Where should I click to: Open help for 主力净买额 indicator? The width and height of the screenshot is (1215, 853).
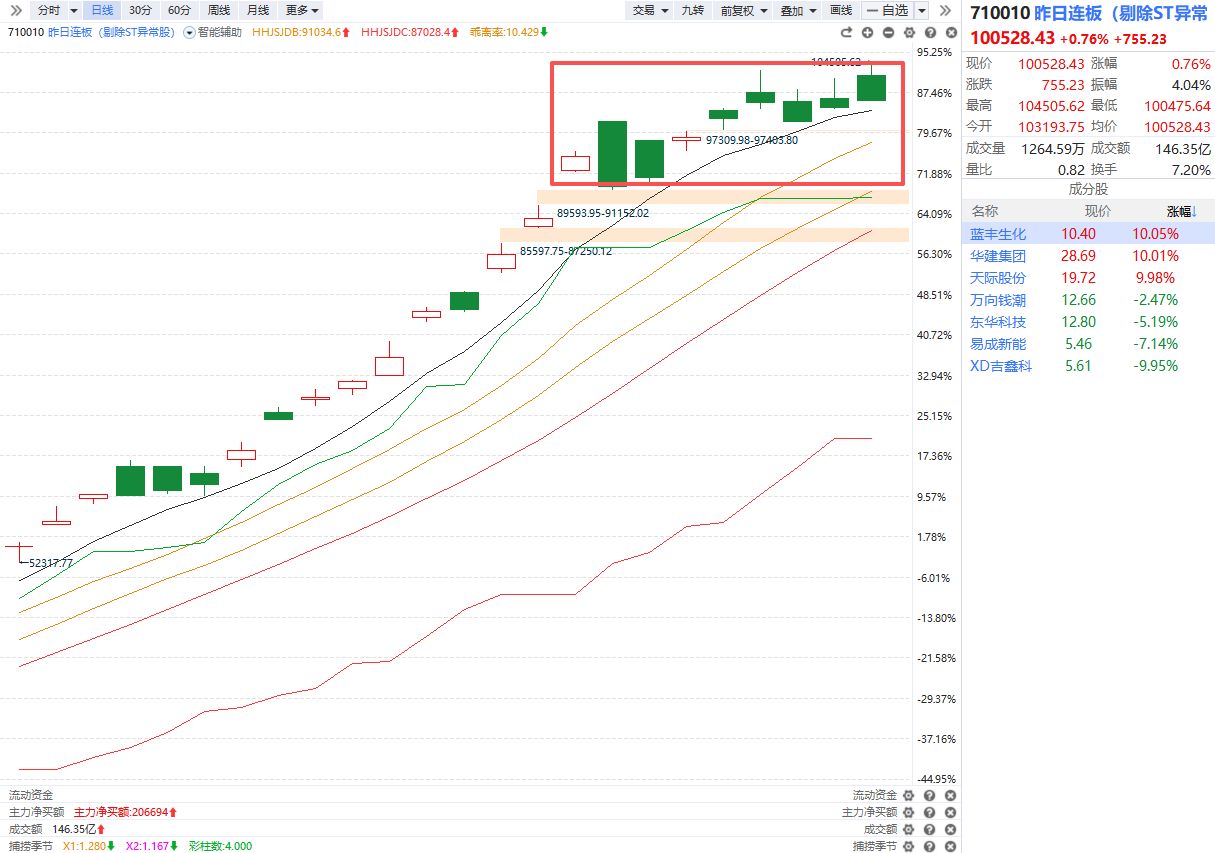tap(929, 812)
